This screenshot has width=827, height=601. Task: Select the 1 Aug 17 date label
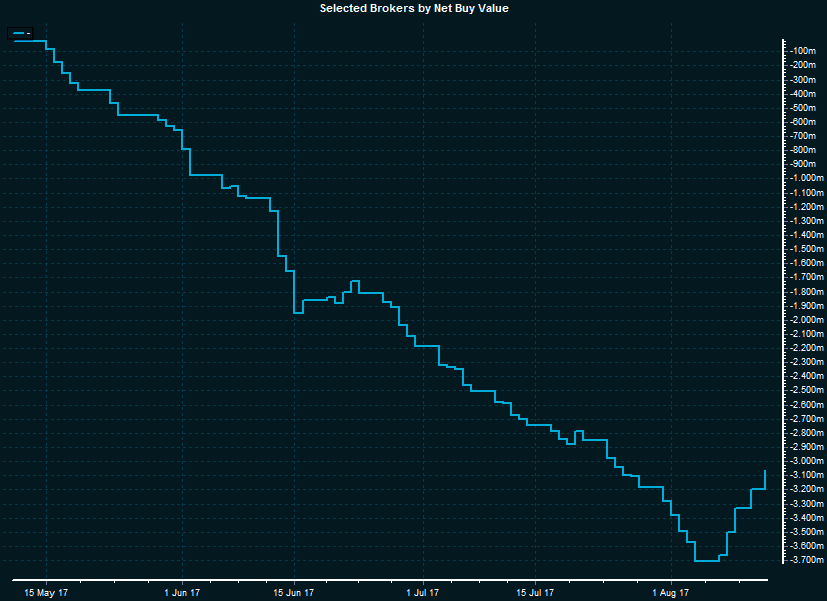coord(670,592)
